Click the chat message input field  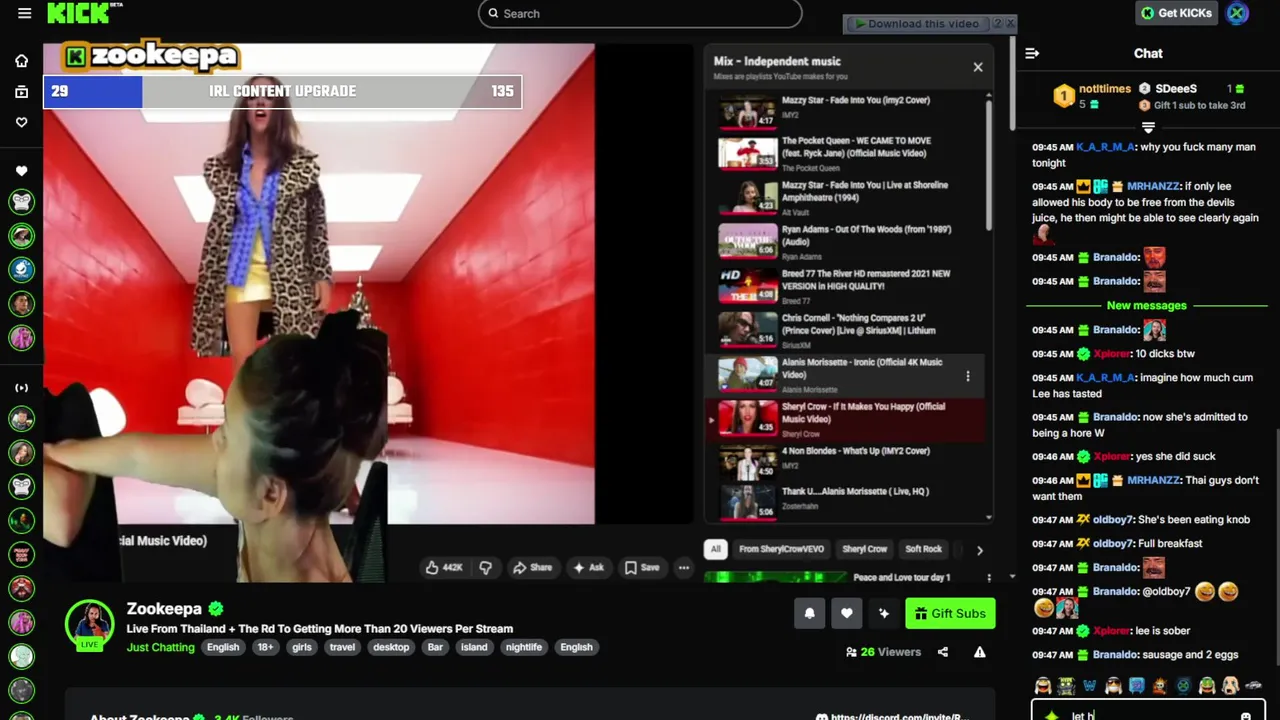click(1147, 712)
